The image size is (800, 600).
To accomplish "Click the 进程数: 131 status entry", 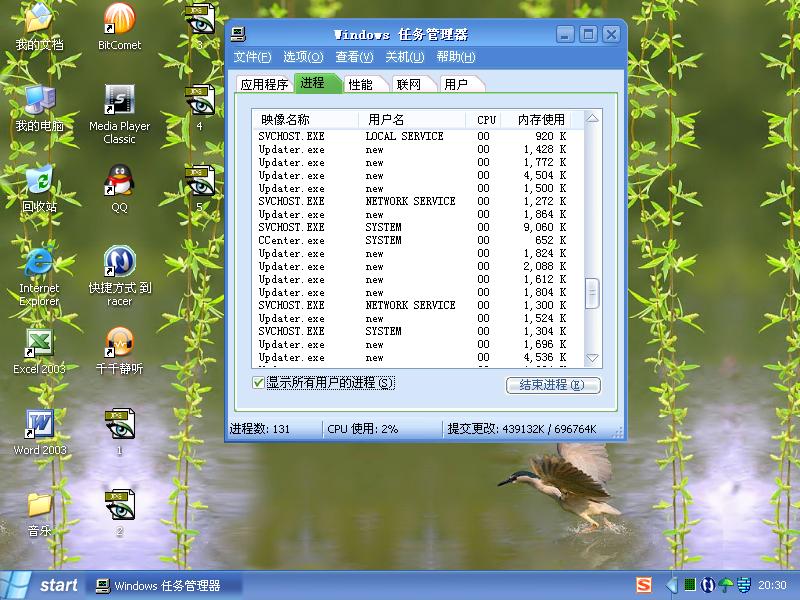I will point(274,429).
